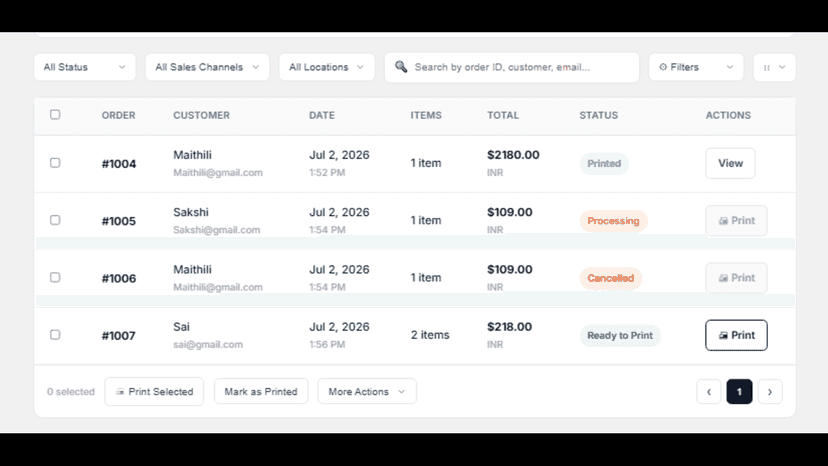This screenshot has height=466, width=828.
Task: Focus the order search field
Action: point(512,67)
